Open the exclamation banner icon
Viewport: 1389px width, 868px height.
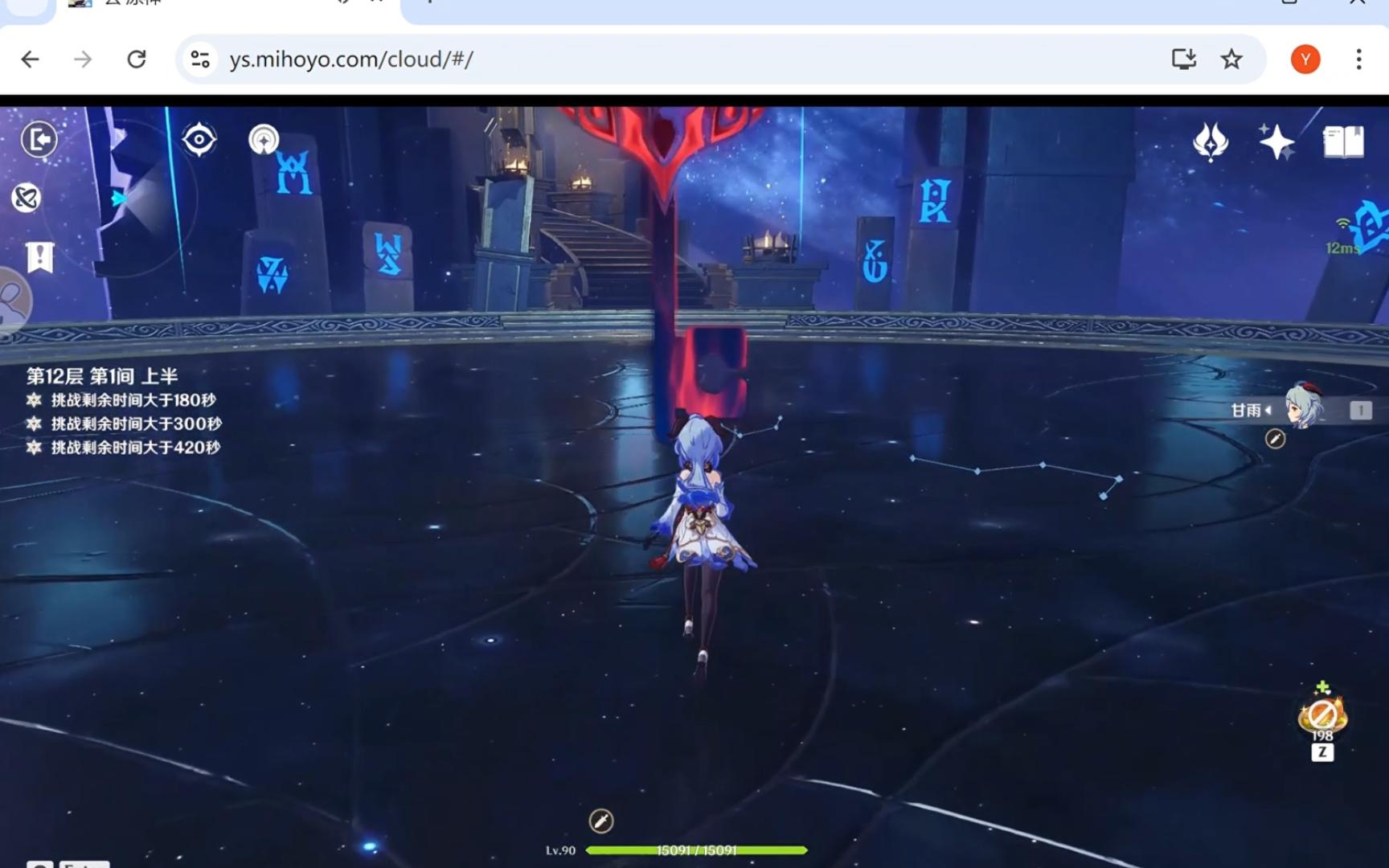[x=39, y=258]
